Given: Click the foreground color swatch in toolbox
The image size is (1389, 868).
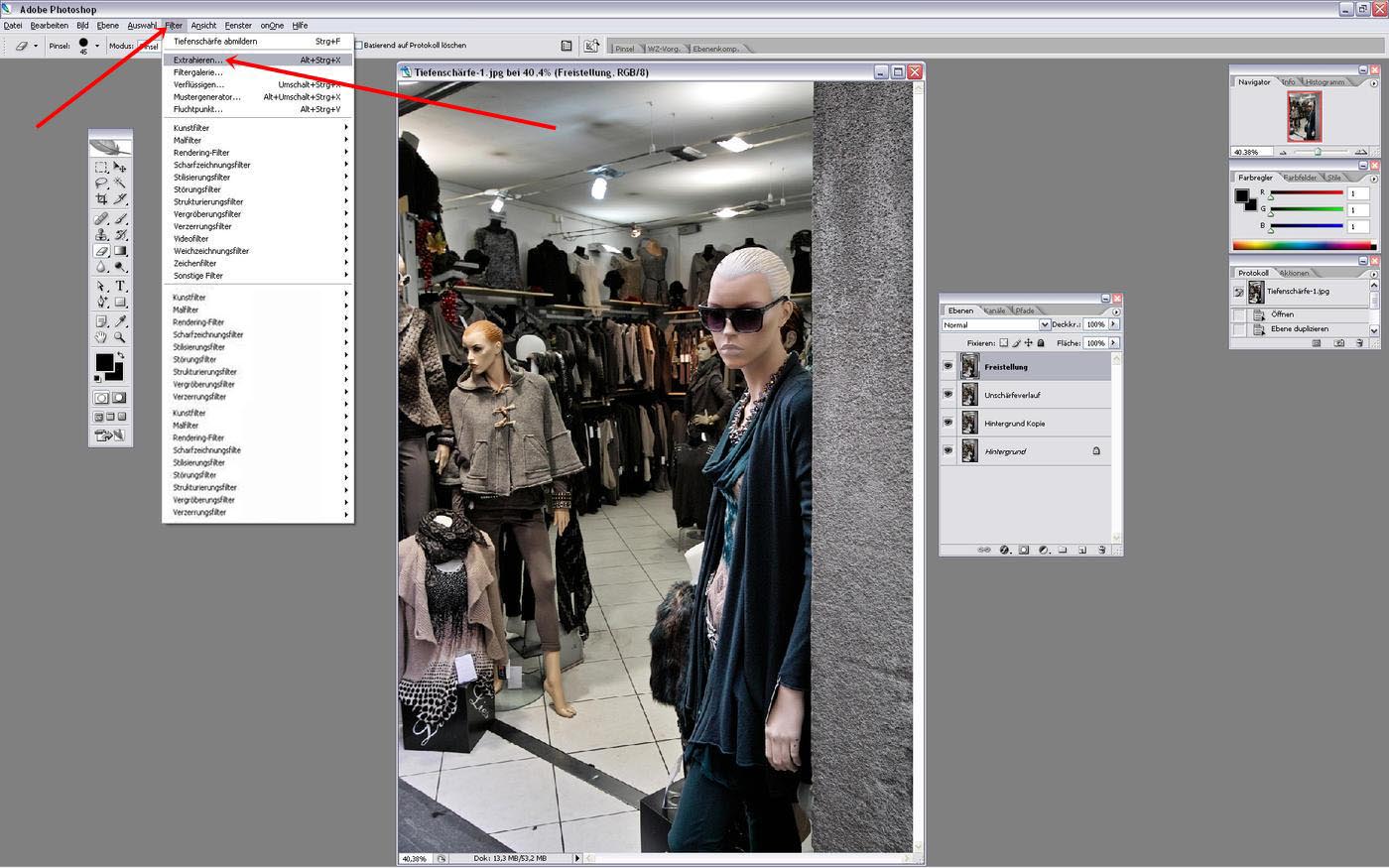Looking at the screenshot, I should click(103, 362).
